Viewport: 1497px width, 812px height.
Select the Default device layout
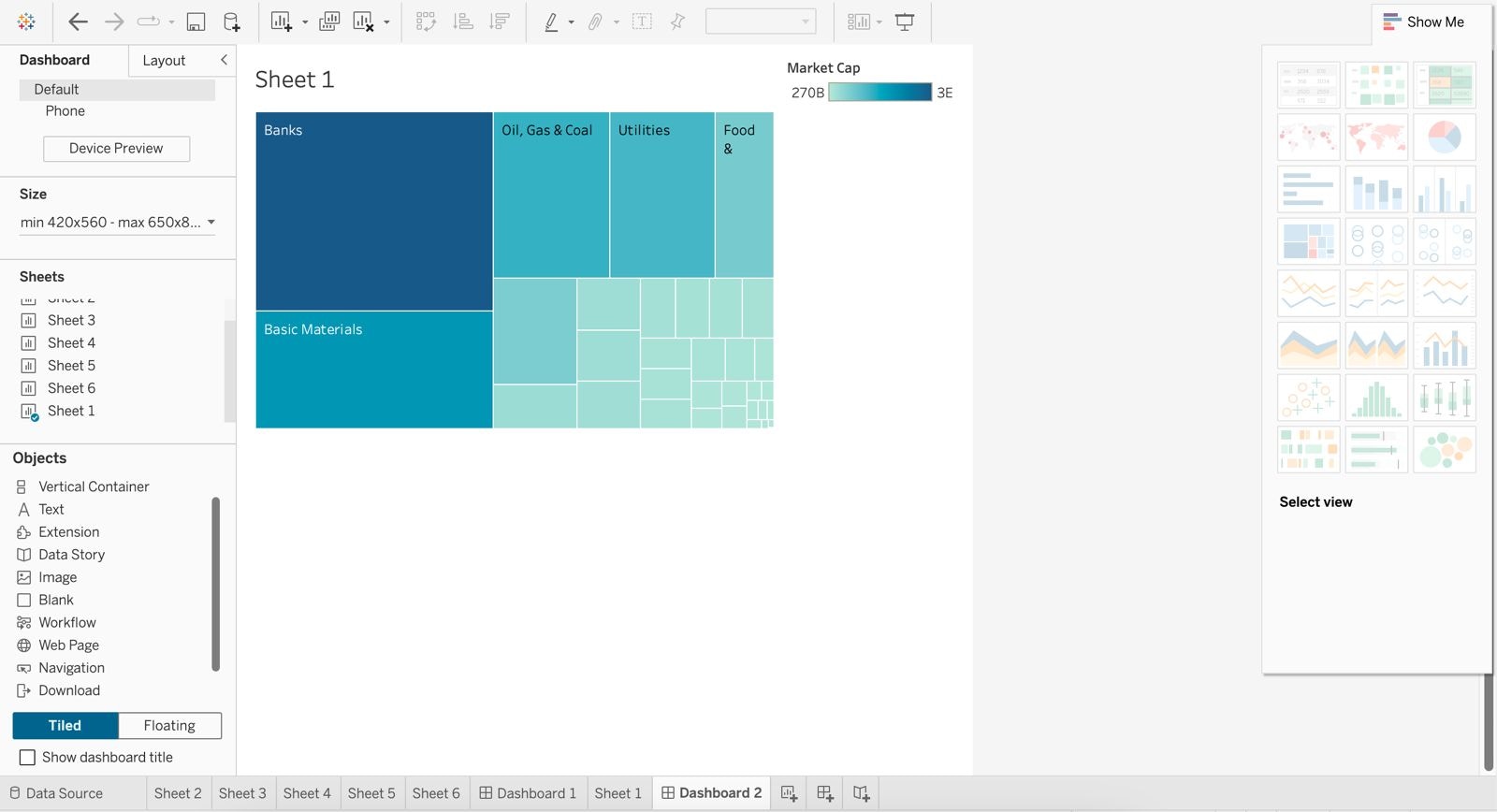pyautogui.click(x=117, y=90)
